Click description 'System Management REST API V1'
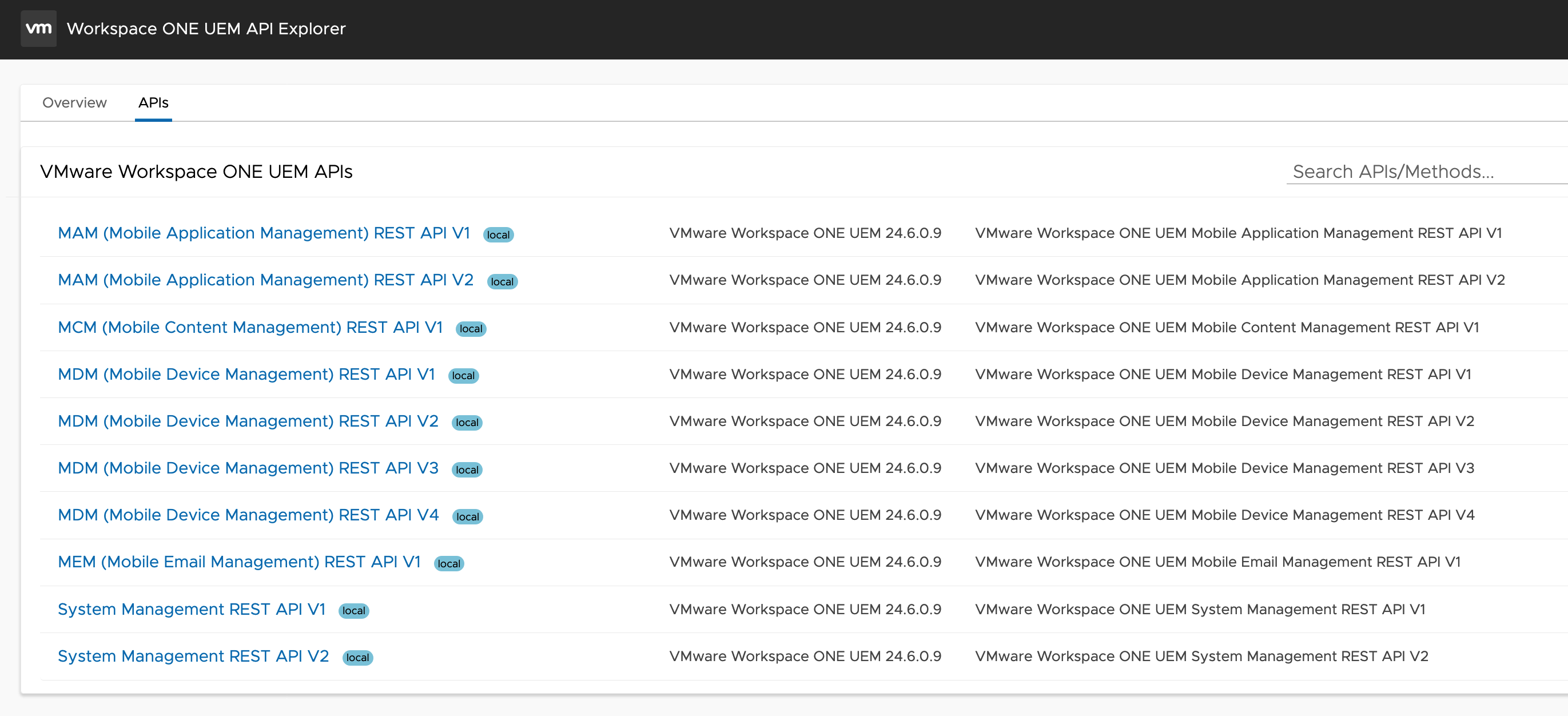This screenshot has width=1568, height=716. [1200, 610]
